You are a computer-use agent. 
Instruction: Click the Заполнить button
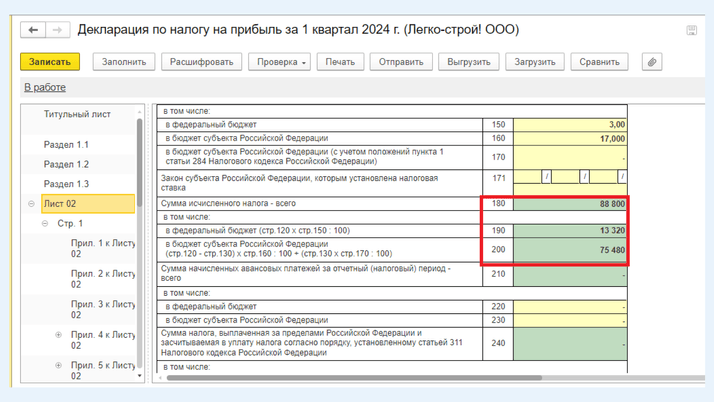(124, 62)
